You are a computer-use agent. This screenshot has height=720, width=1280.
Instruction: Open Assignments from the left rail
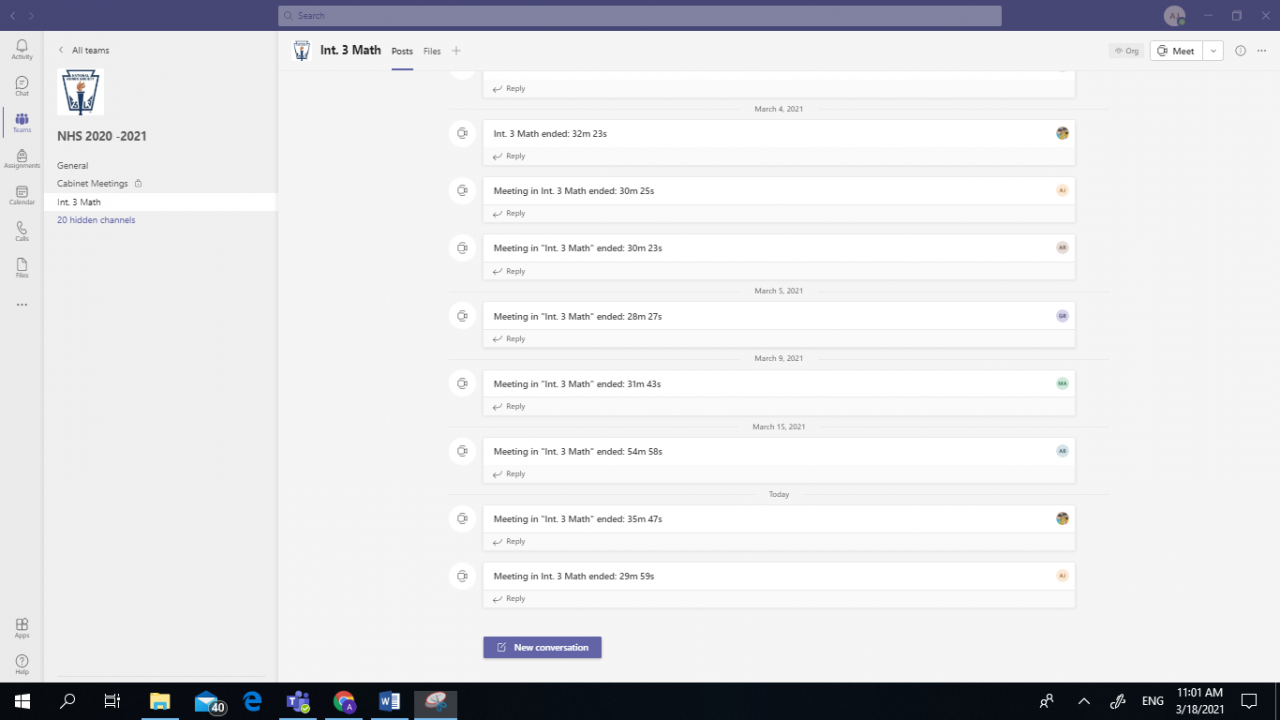point(21,159)
